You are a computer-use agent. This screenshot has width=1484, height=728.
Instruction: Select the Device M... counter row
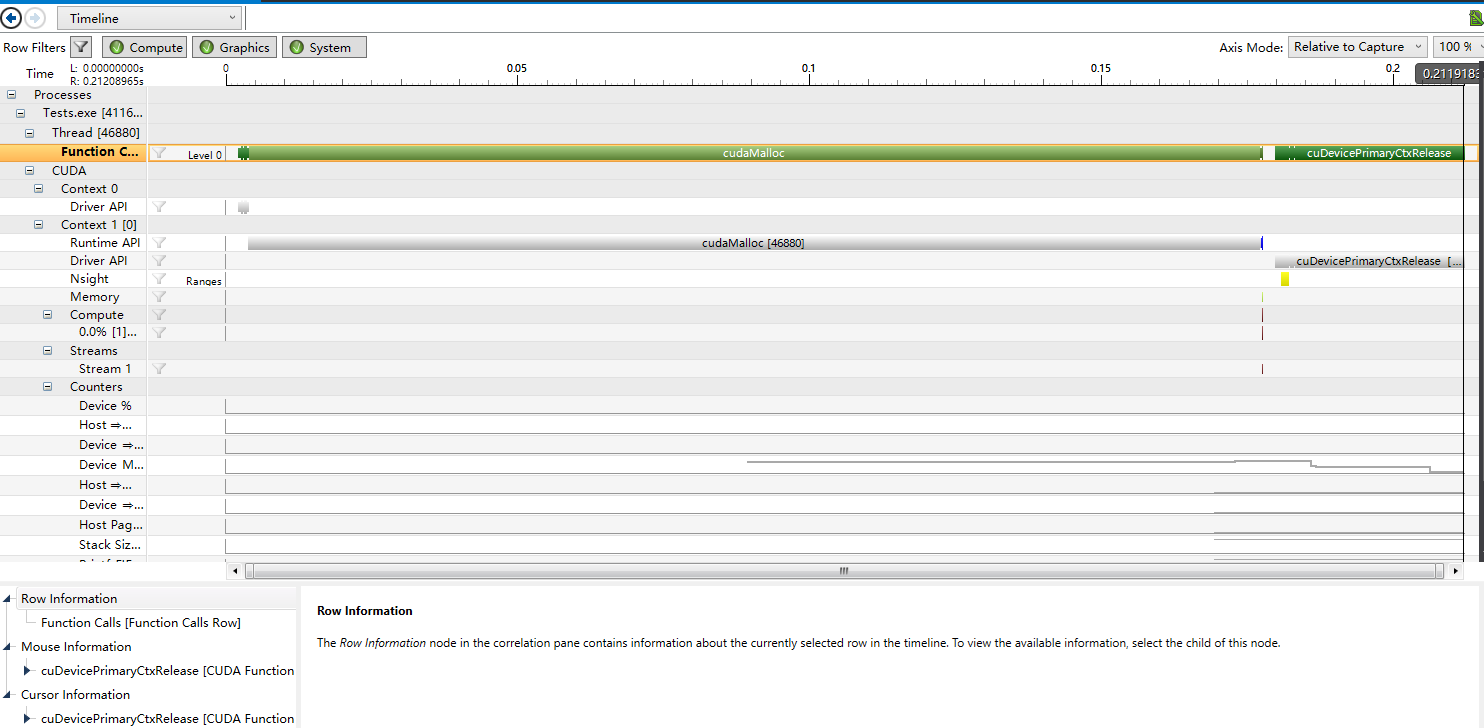coord(112,465)
